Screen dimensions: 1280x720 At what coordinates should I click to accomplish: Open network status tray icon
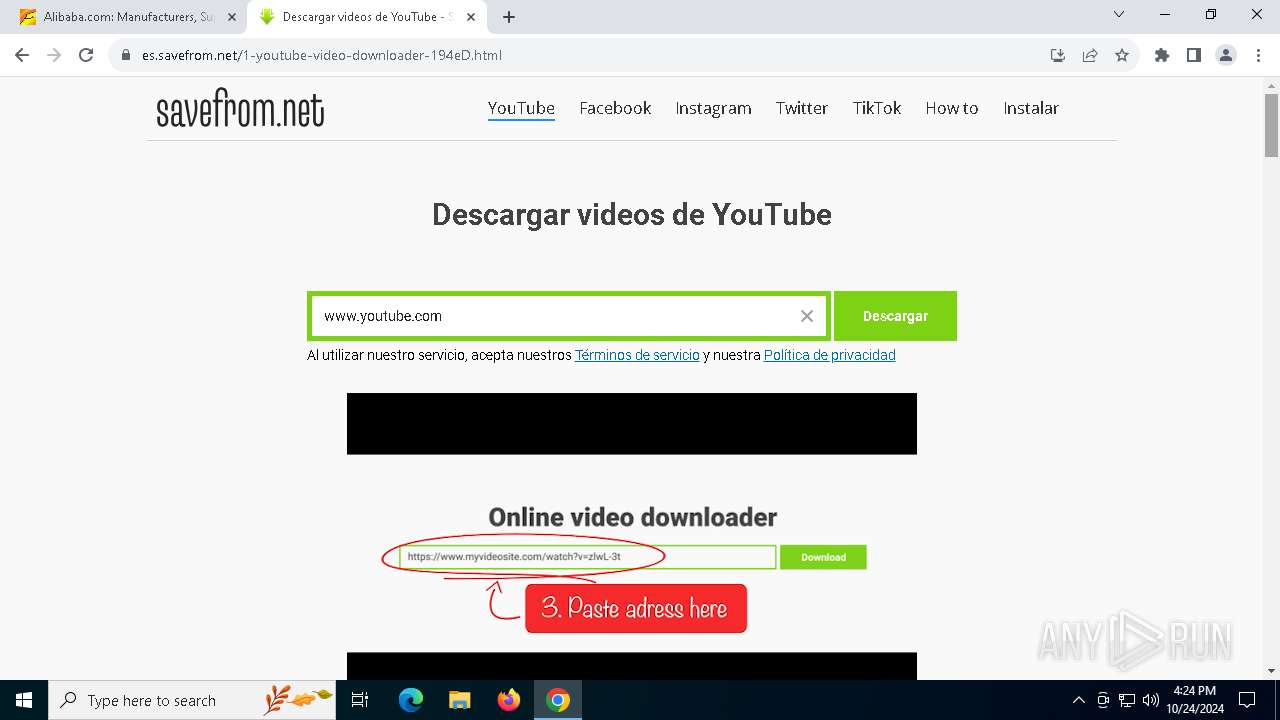point(1127,700)
